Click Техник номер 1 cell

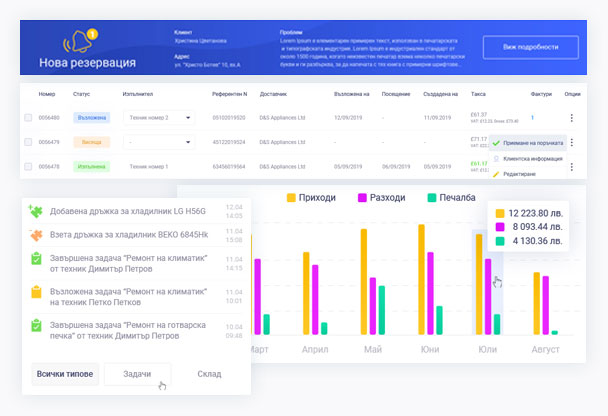click(x=149, y=166)
